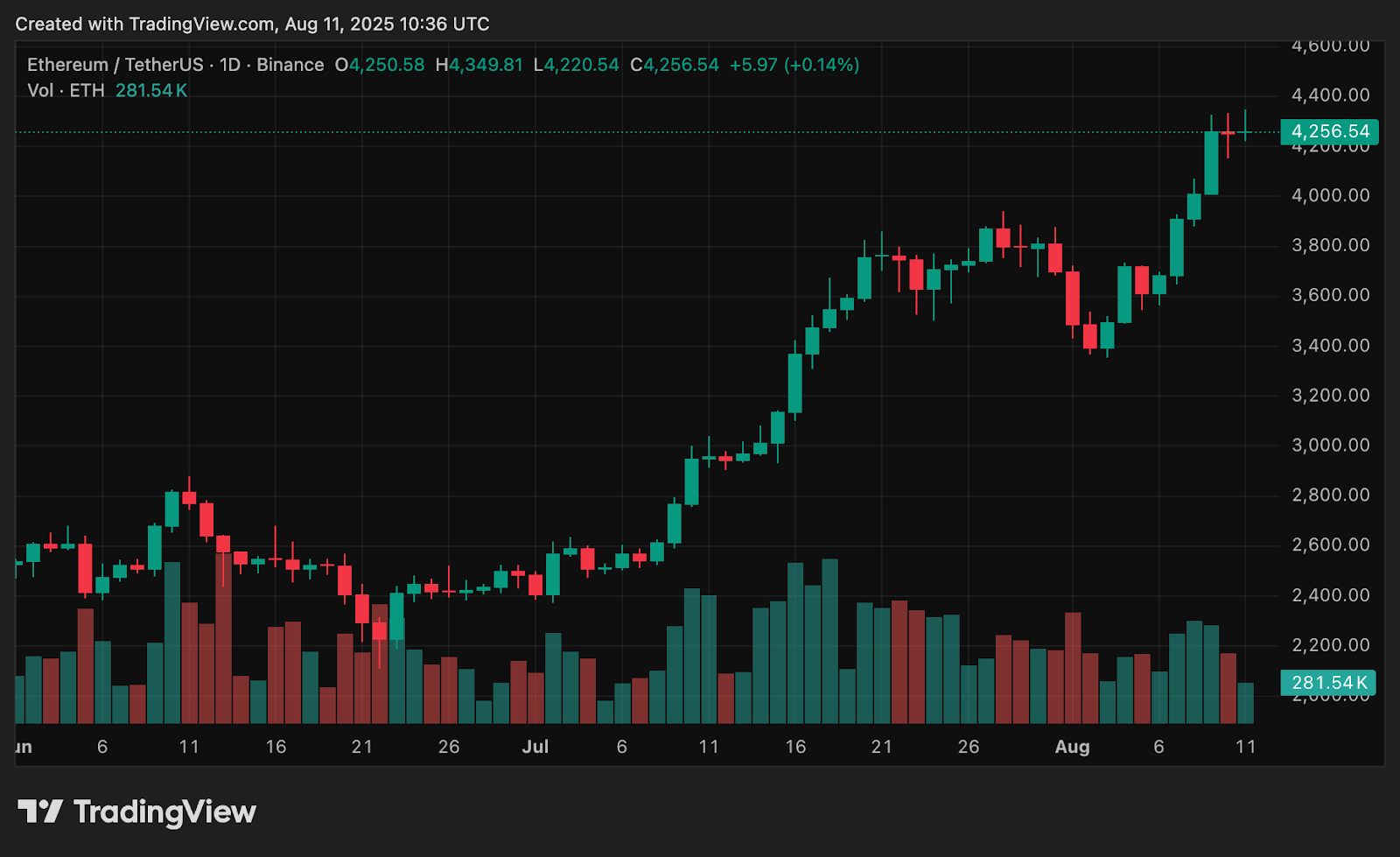
Task: Click the green 4,256.54 current price tag
Action: [x=1329, y=131]
